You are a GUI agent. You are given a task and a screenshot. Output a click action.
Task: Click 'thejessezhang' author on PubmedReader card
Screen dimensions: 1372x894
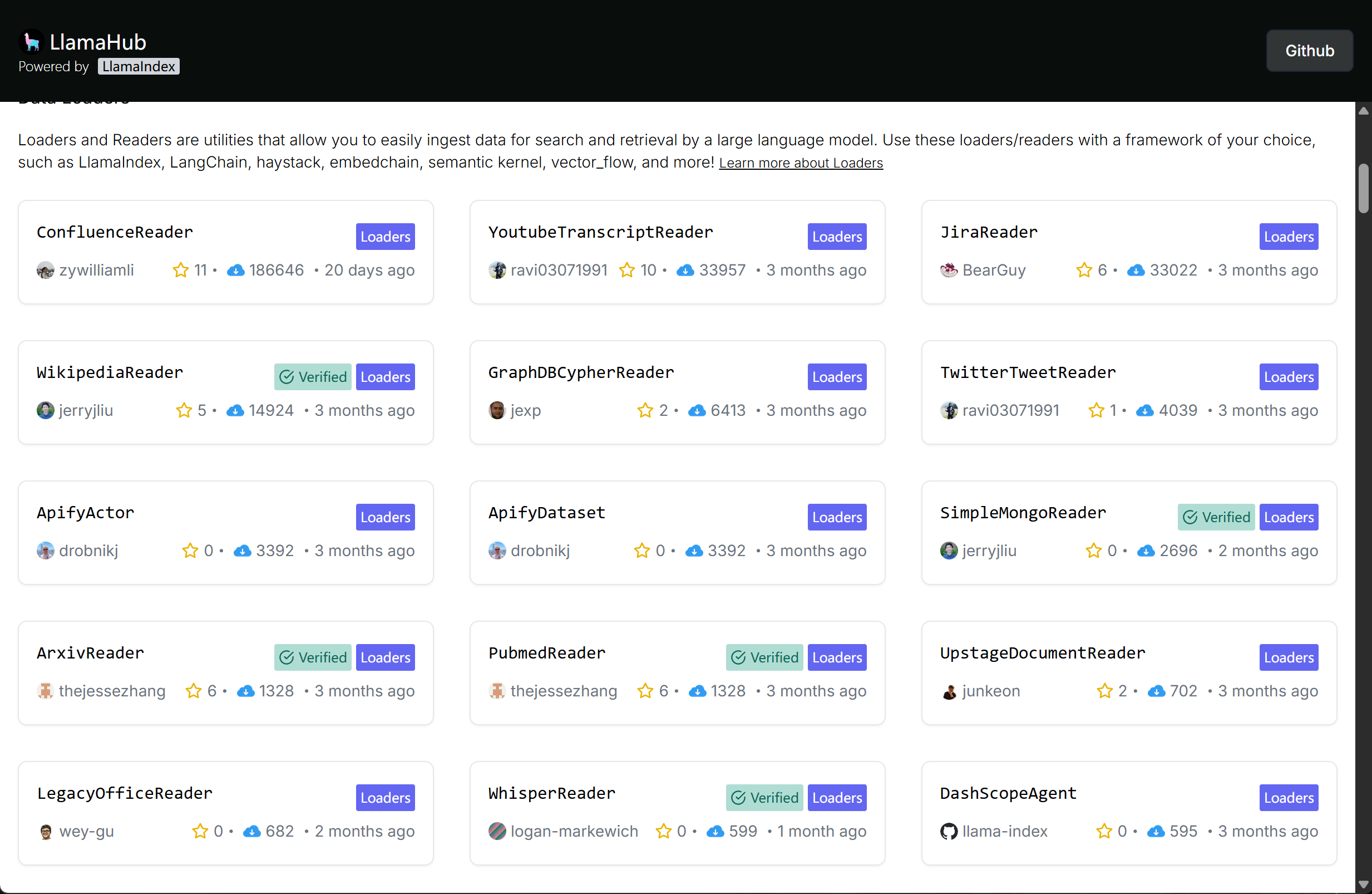tap(563, 690)
